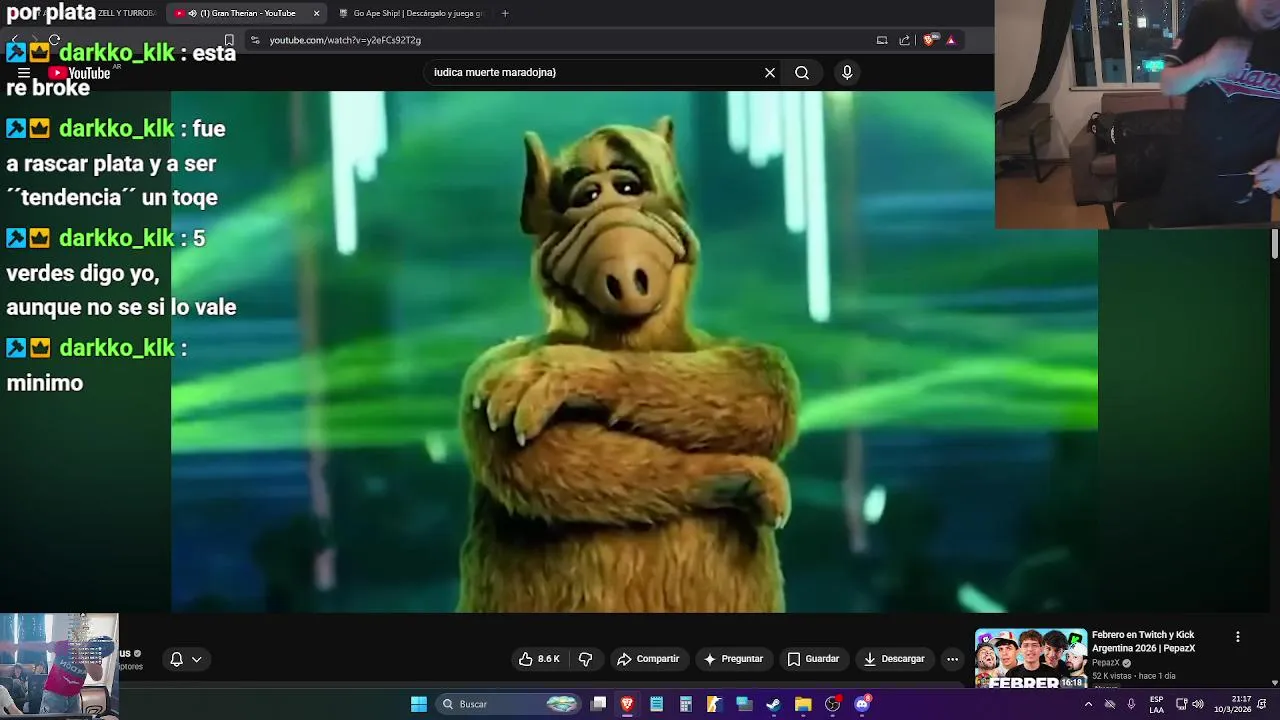Open OBS Studio from the taskbar
The image size is (1280, 720).
[832, 704]
